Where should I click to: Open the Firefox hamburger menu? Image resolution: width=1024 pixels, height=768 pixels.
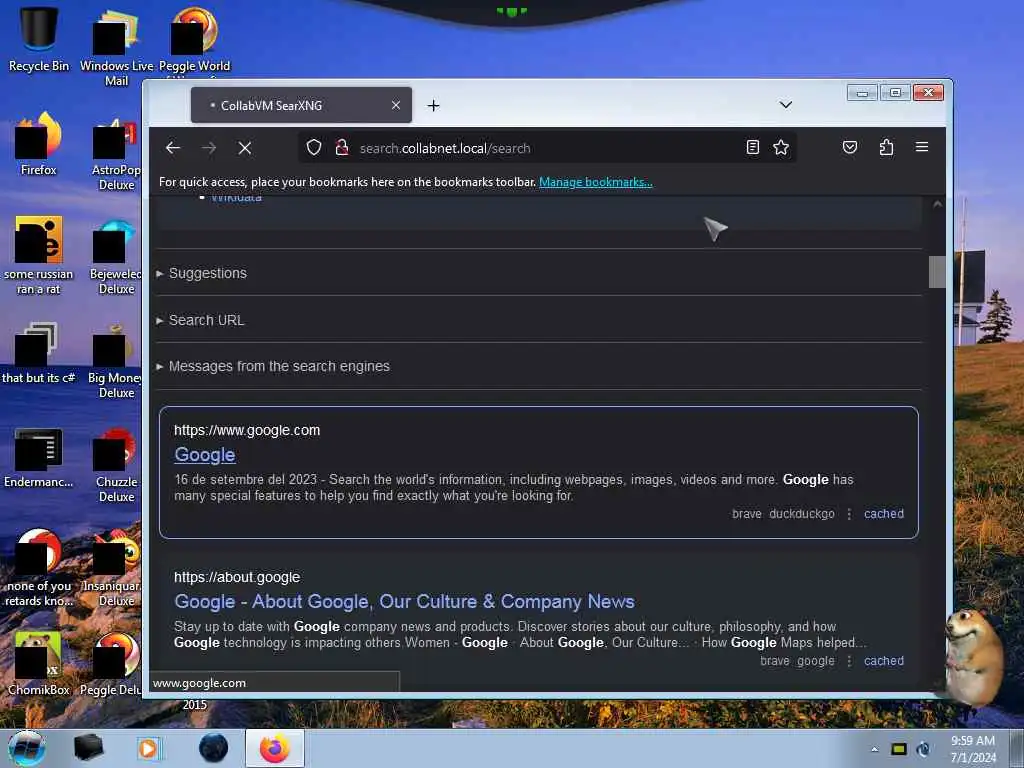click(x=922, y=147)
